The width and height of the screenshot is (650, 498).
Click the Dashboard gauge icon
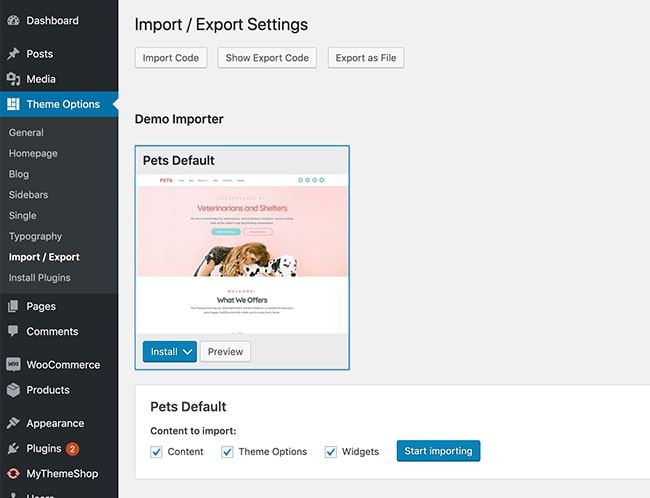[x=13, y=20]
